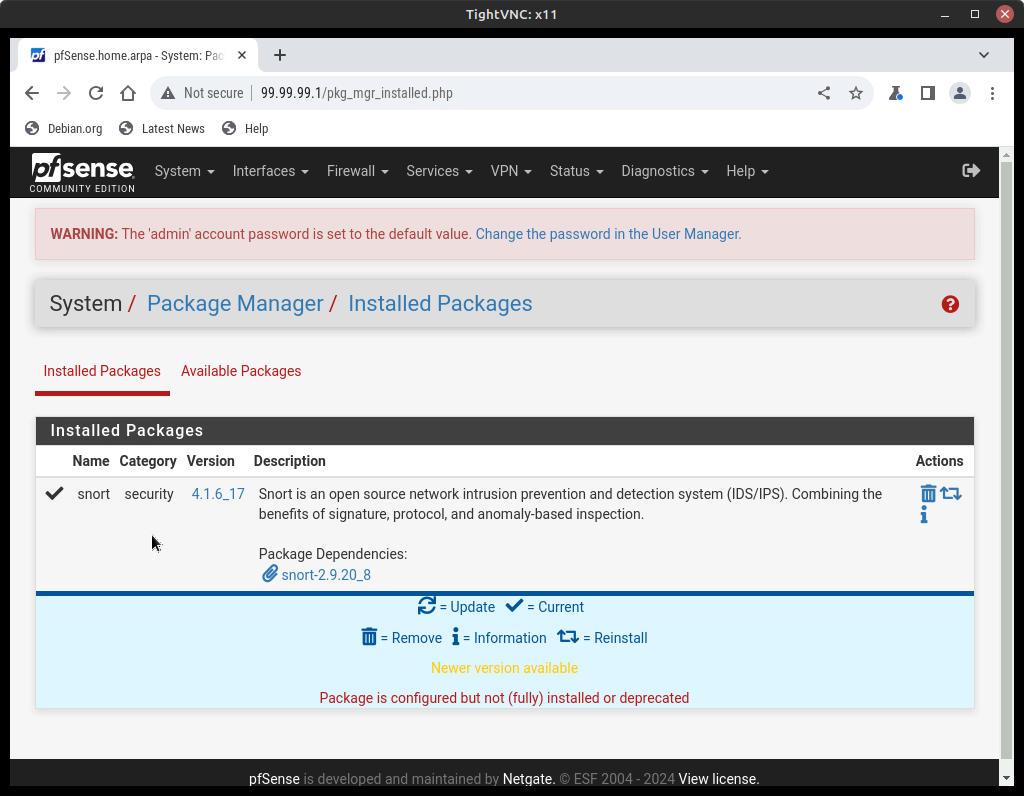Select the Installed Packages tab
The image size is (1024, 796).
coord(102,371)
